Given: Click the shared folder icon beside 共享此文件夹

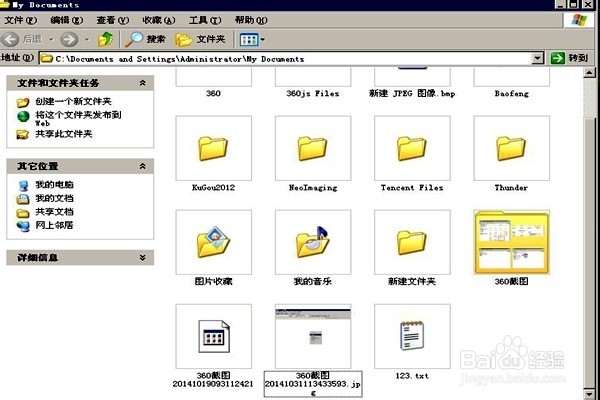Looking at the screenshot, I should (x=23, y=134).
